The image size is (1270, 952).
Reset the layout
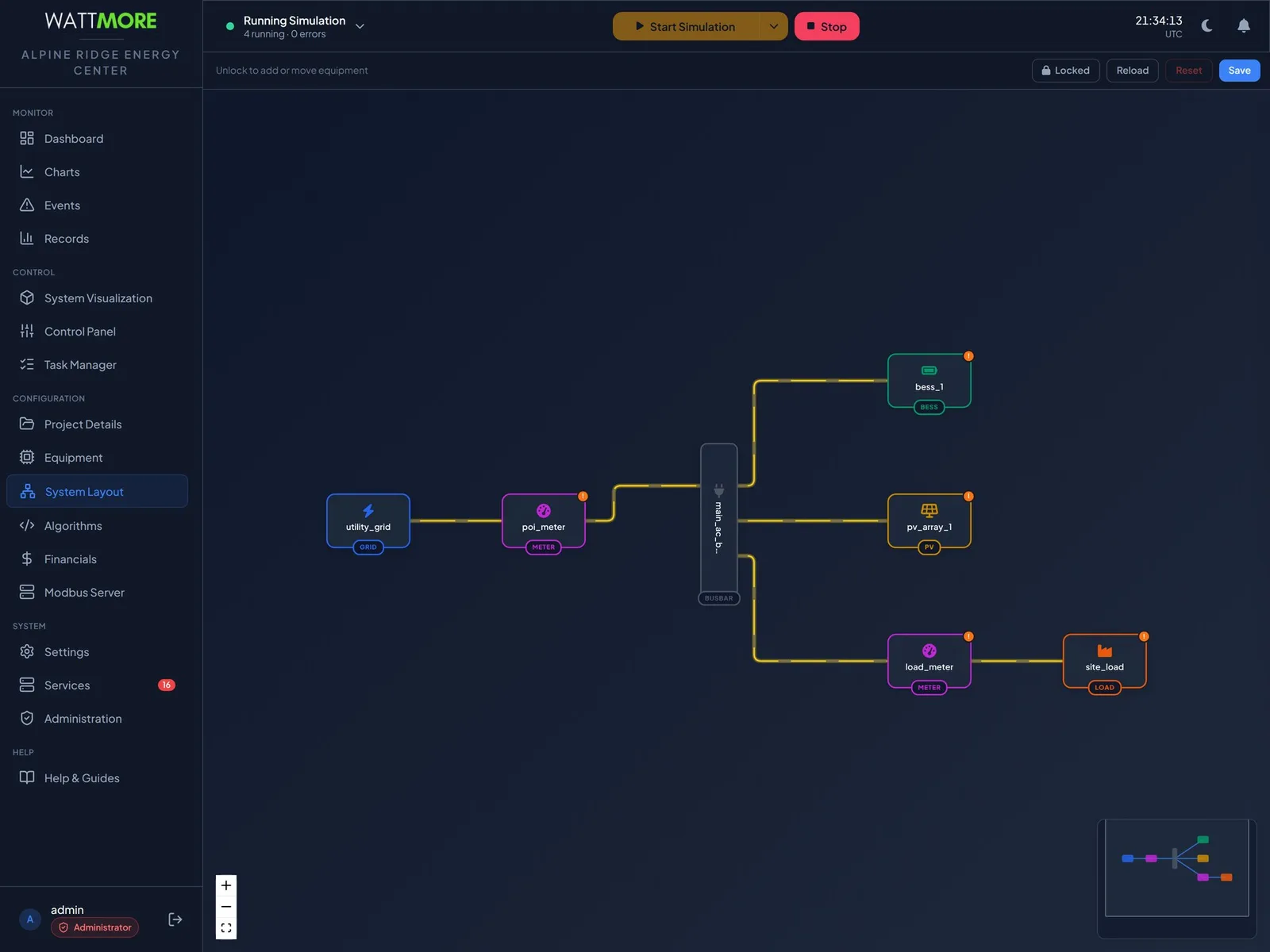(x=1188, y=71)
